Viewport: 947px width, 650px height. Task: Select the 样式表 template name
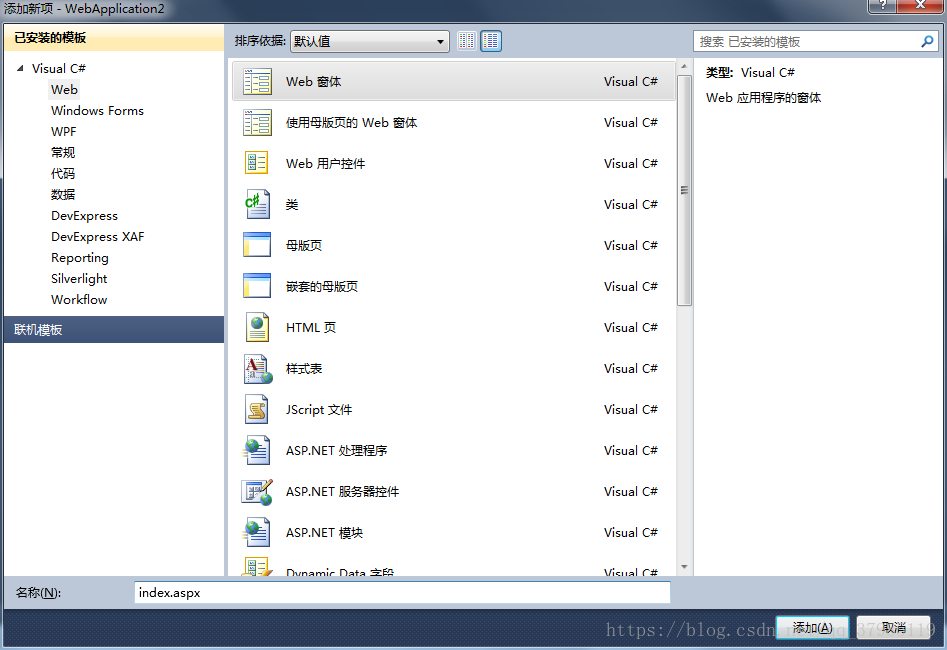(304, 368)
